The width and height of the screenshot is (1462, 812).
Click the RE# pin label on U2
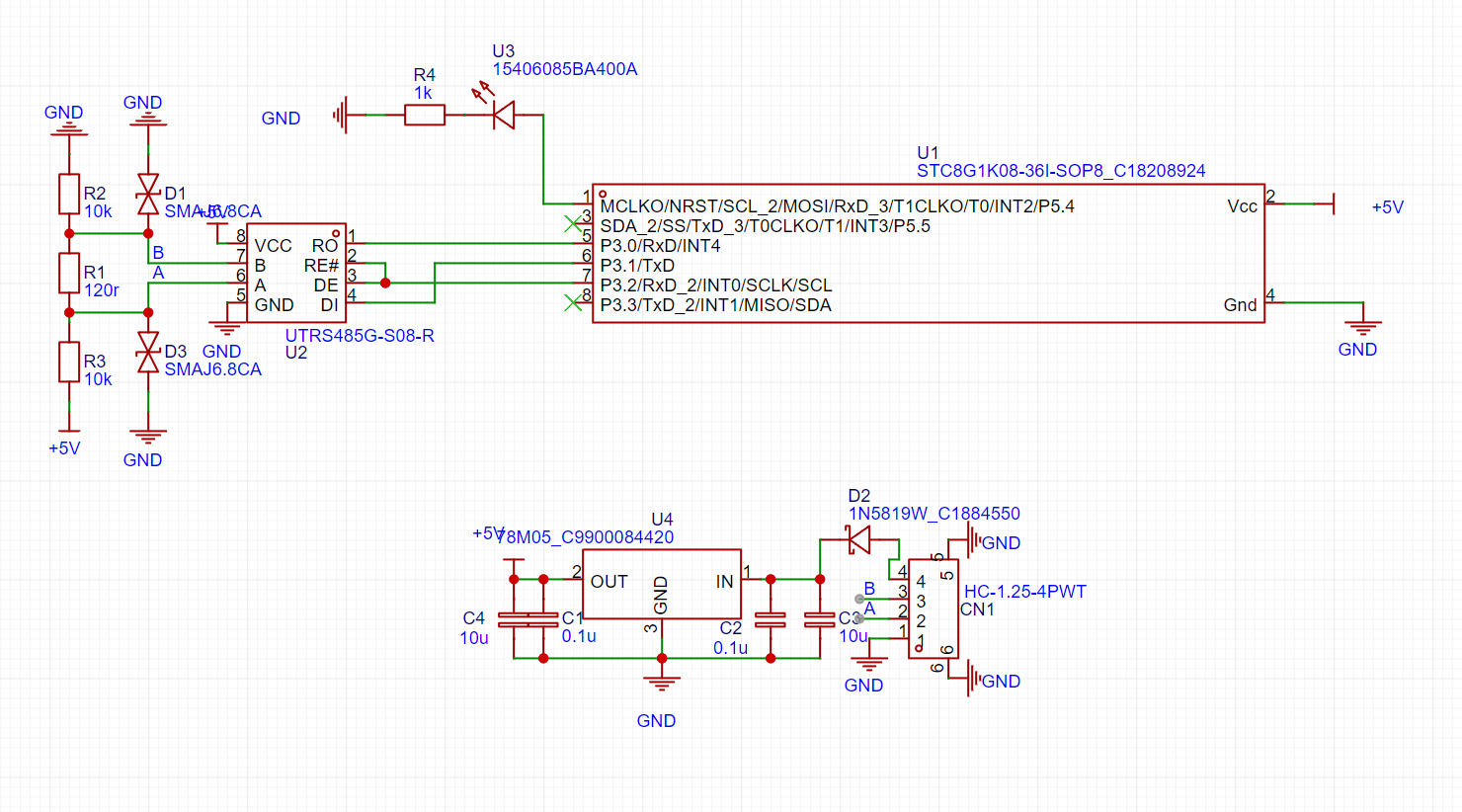[x=321, y=266]
